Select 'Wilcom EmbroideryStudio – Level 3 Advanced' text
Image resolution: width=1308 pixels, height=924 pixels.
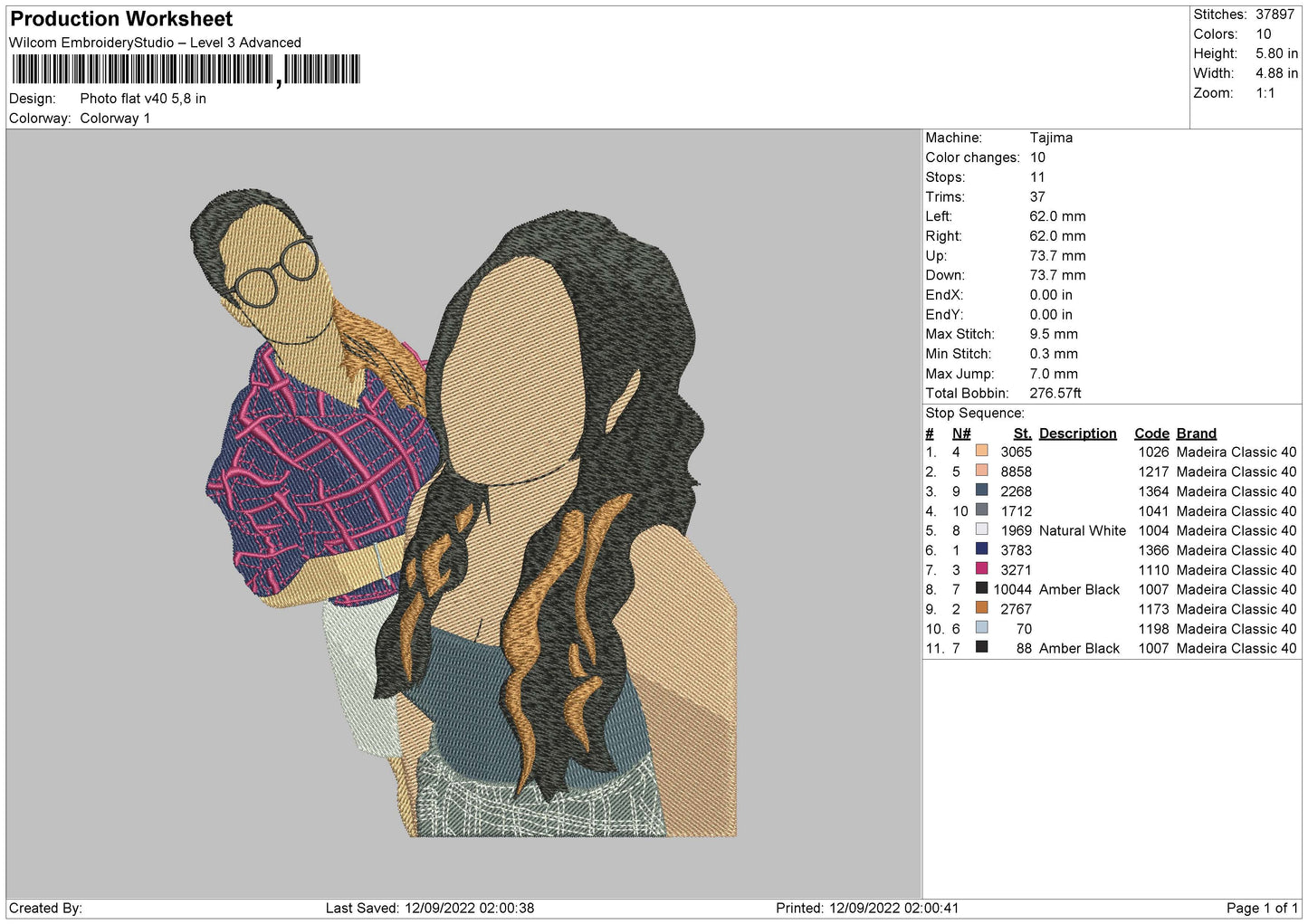point(155,43)
